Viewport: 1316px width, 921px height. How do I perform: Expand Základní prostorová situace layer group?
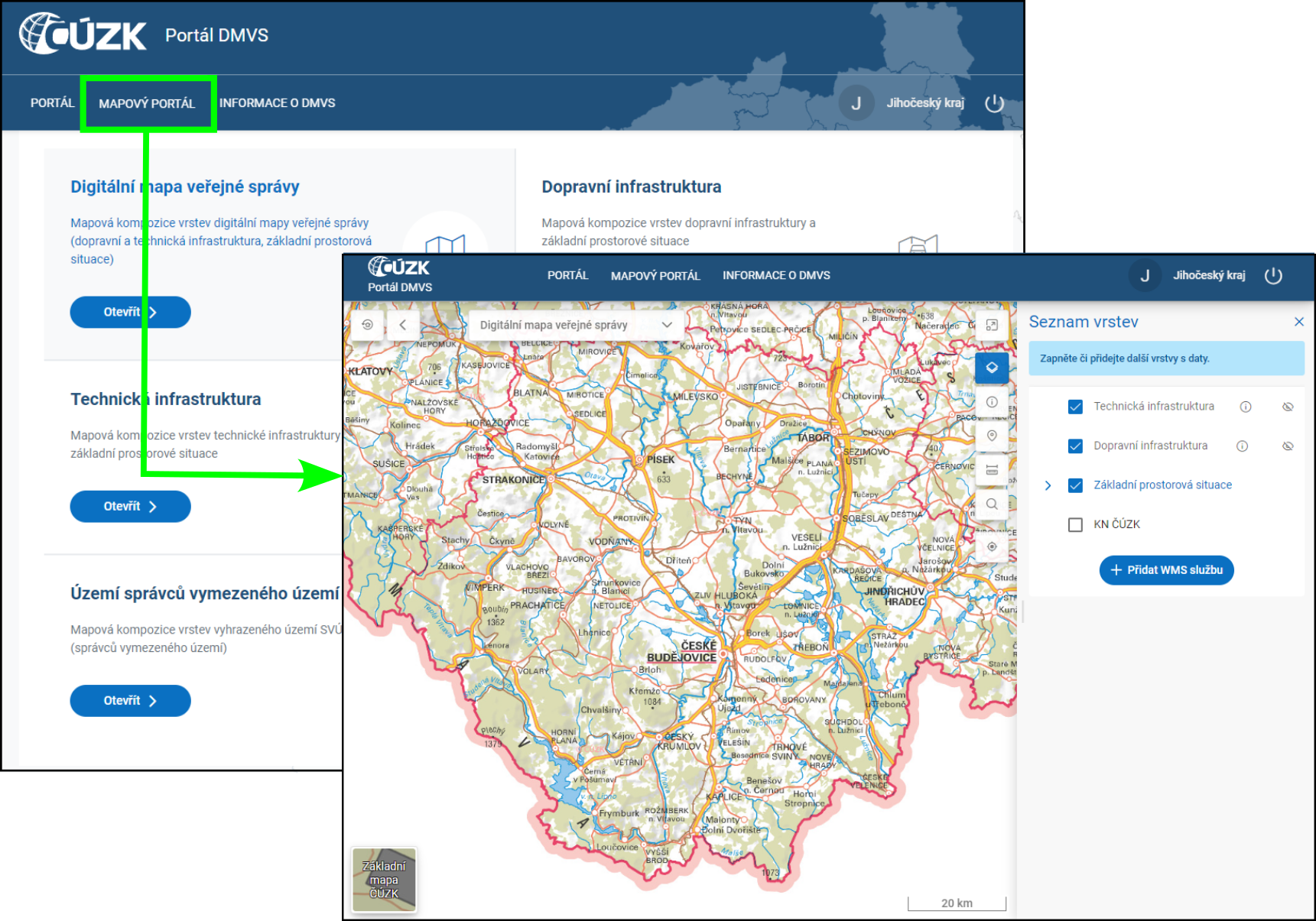[x=1048, y=485]
